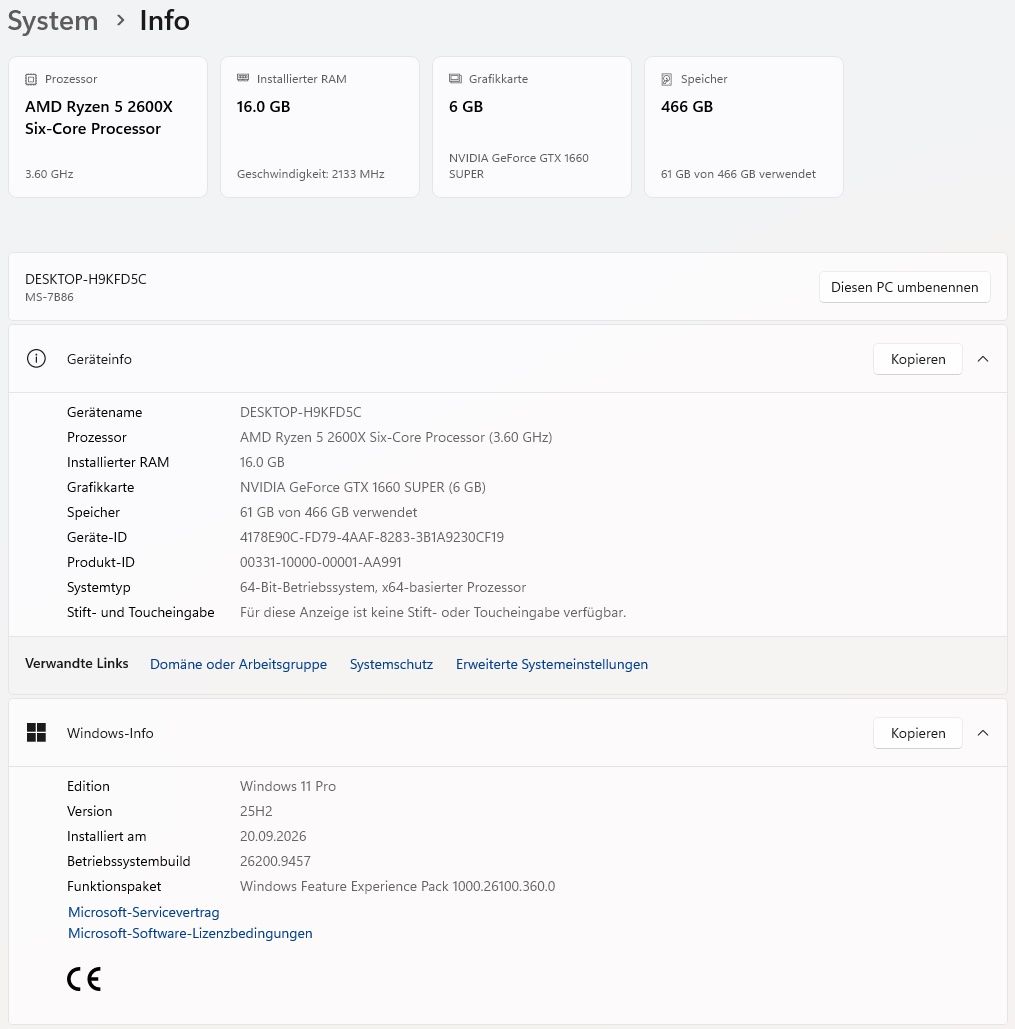This screenshot has height=1029, width=1015.
Task: Collapse the Geräteinfo section chevron
Action: [x=983, y=359]
